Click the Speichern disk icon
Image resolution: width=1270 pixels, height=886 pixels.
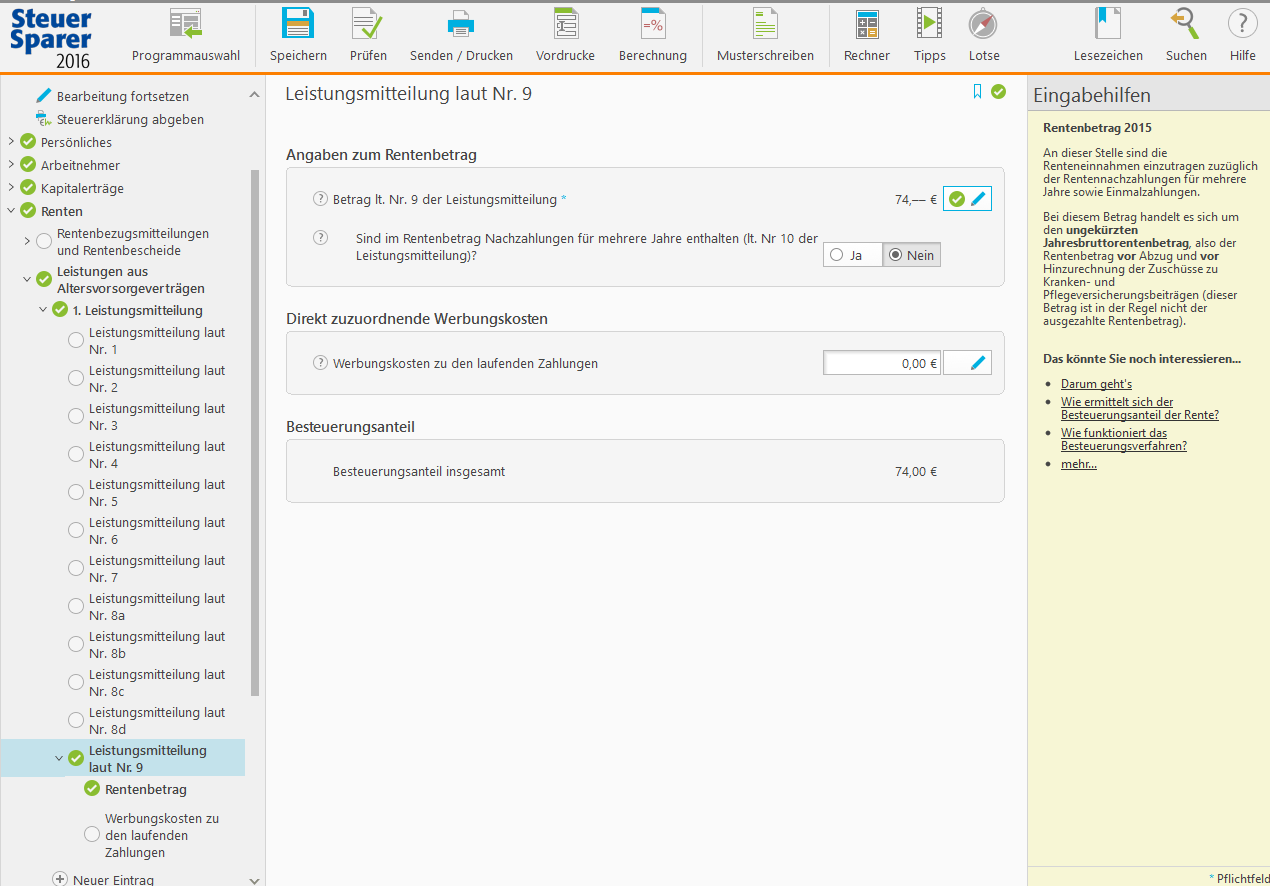(298, 24)
